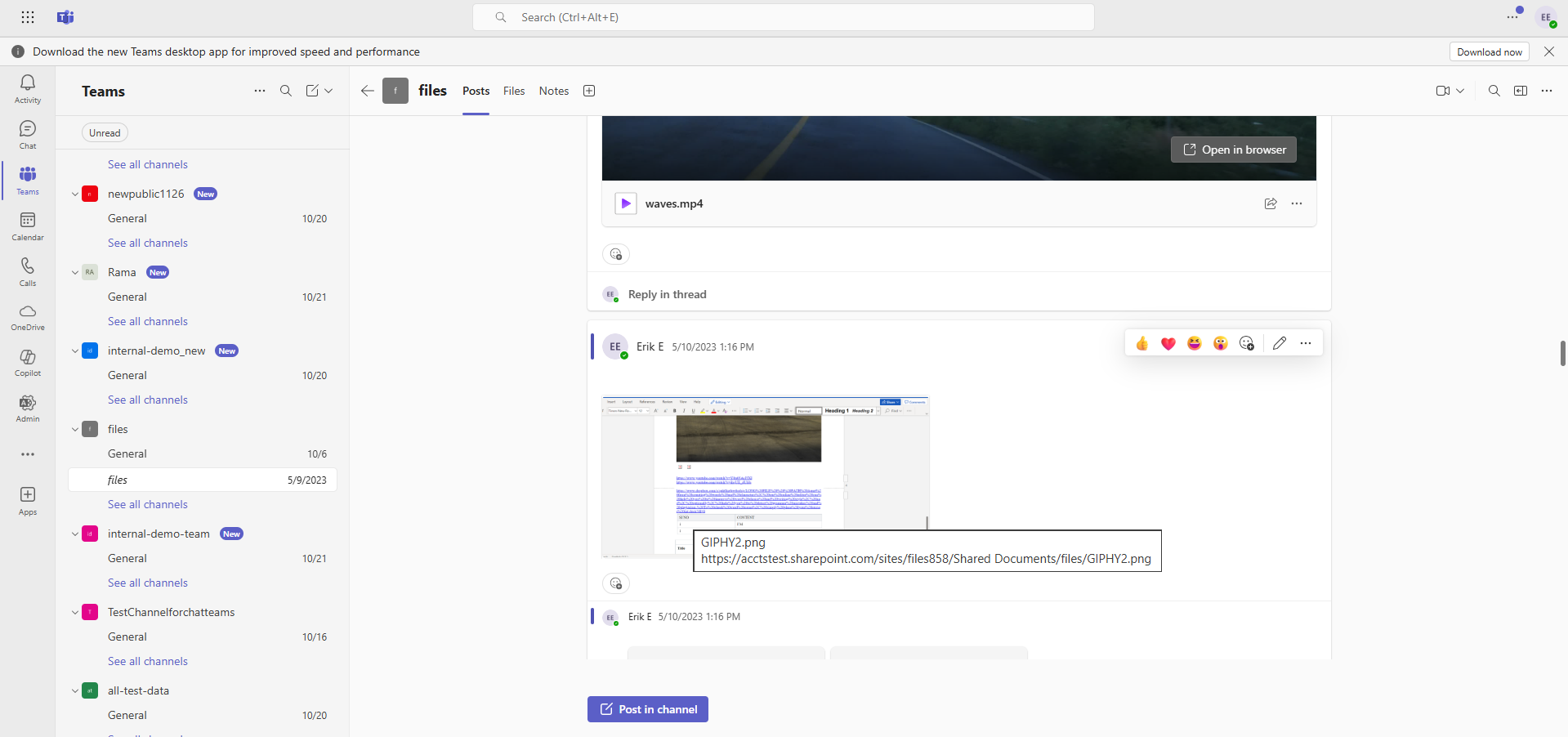Image resolution: width=1568 pixels, height=737 pixels.
Task: Click the Post in channel button
Action: 647,708
